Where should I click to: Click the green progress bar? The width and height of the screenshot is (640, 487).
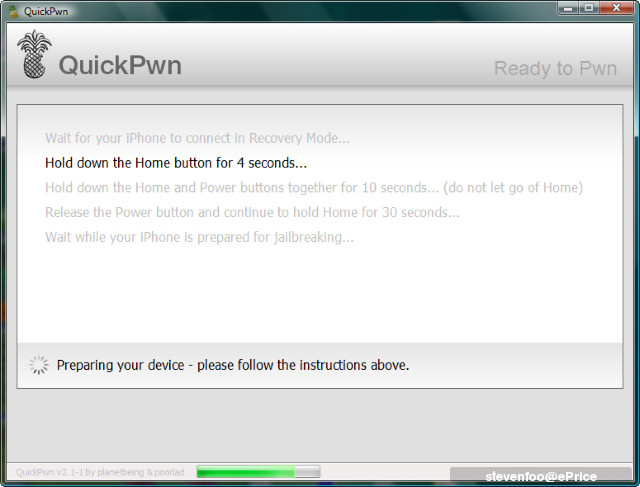coord(258,471)
